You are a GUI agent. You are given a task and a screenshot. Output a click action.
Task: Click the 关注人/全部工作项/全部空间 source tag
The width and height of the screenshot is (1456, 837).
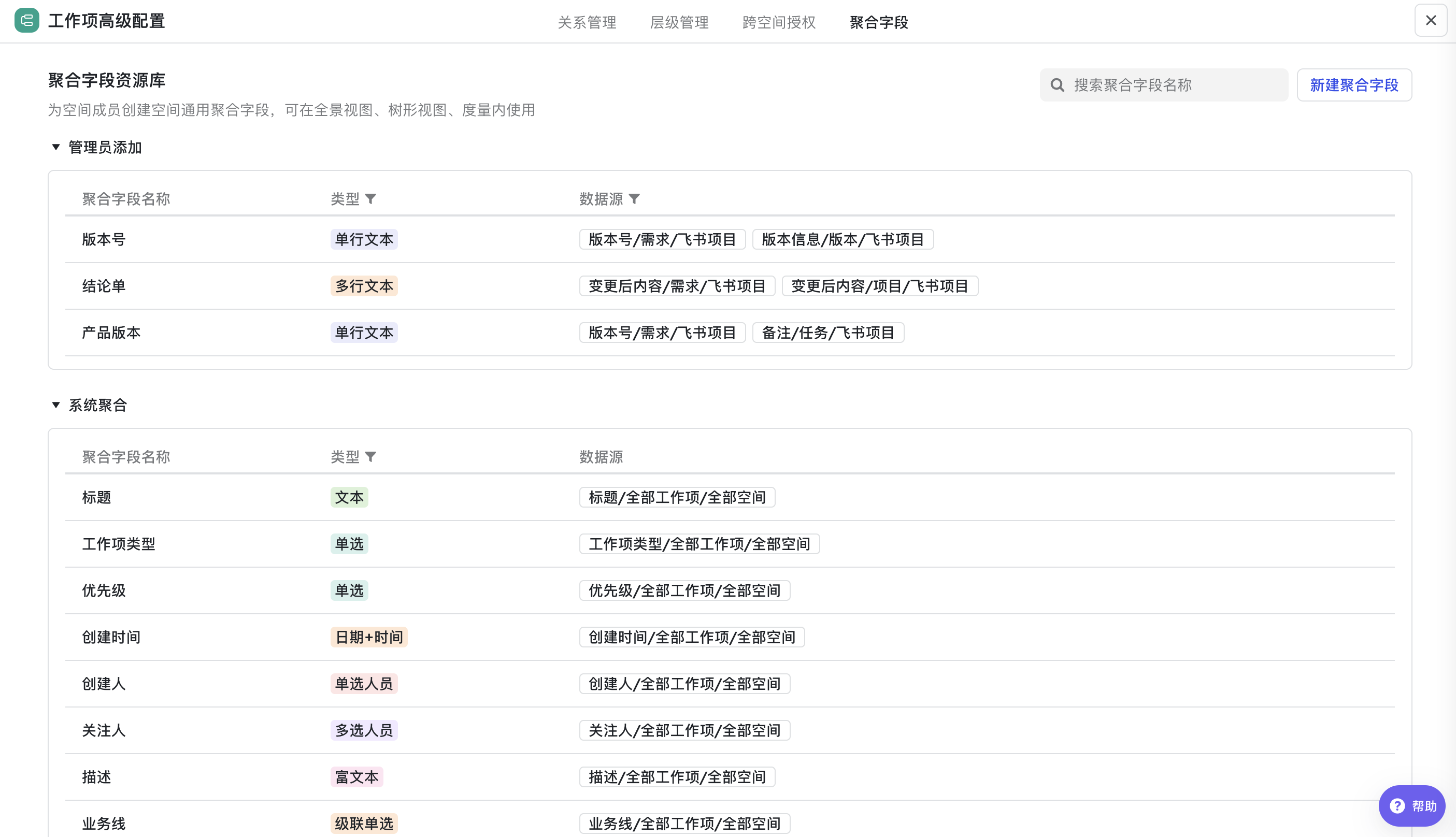[685, 730]
